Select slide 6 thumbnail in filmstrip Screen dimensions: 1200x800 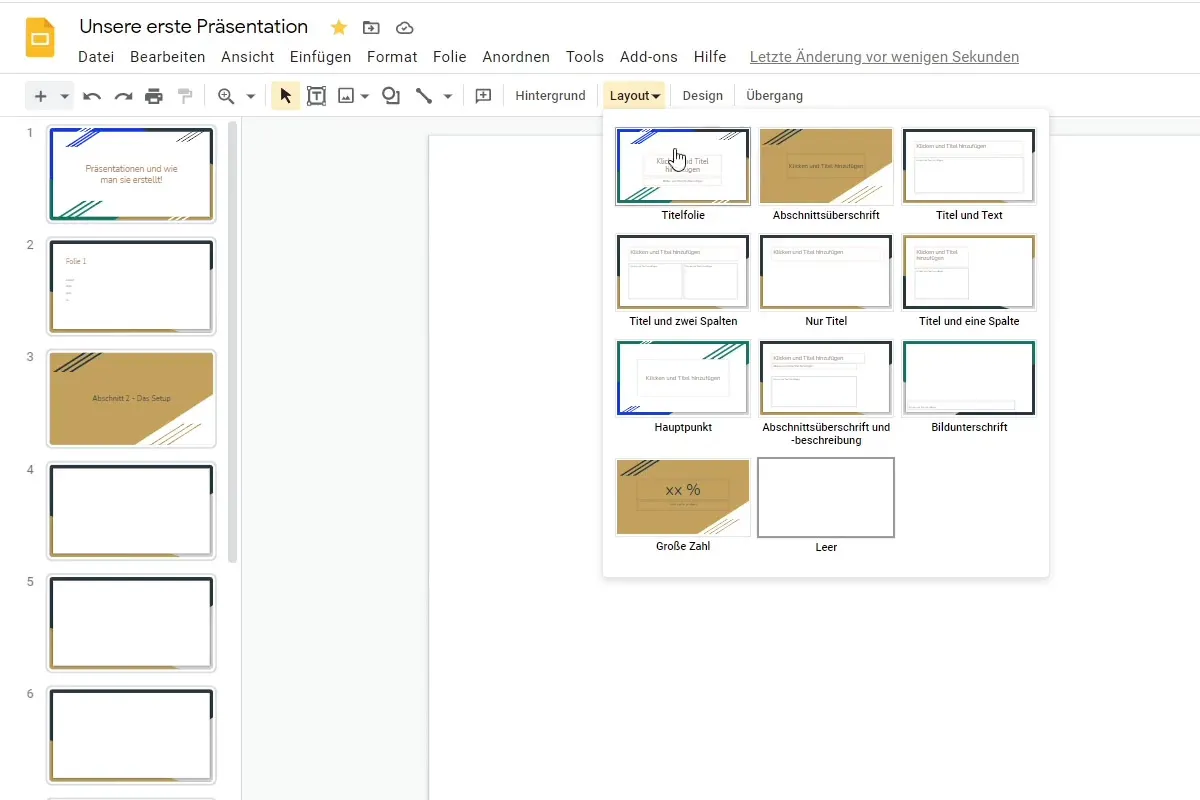(x=131, y=736)
